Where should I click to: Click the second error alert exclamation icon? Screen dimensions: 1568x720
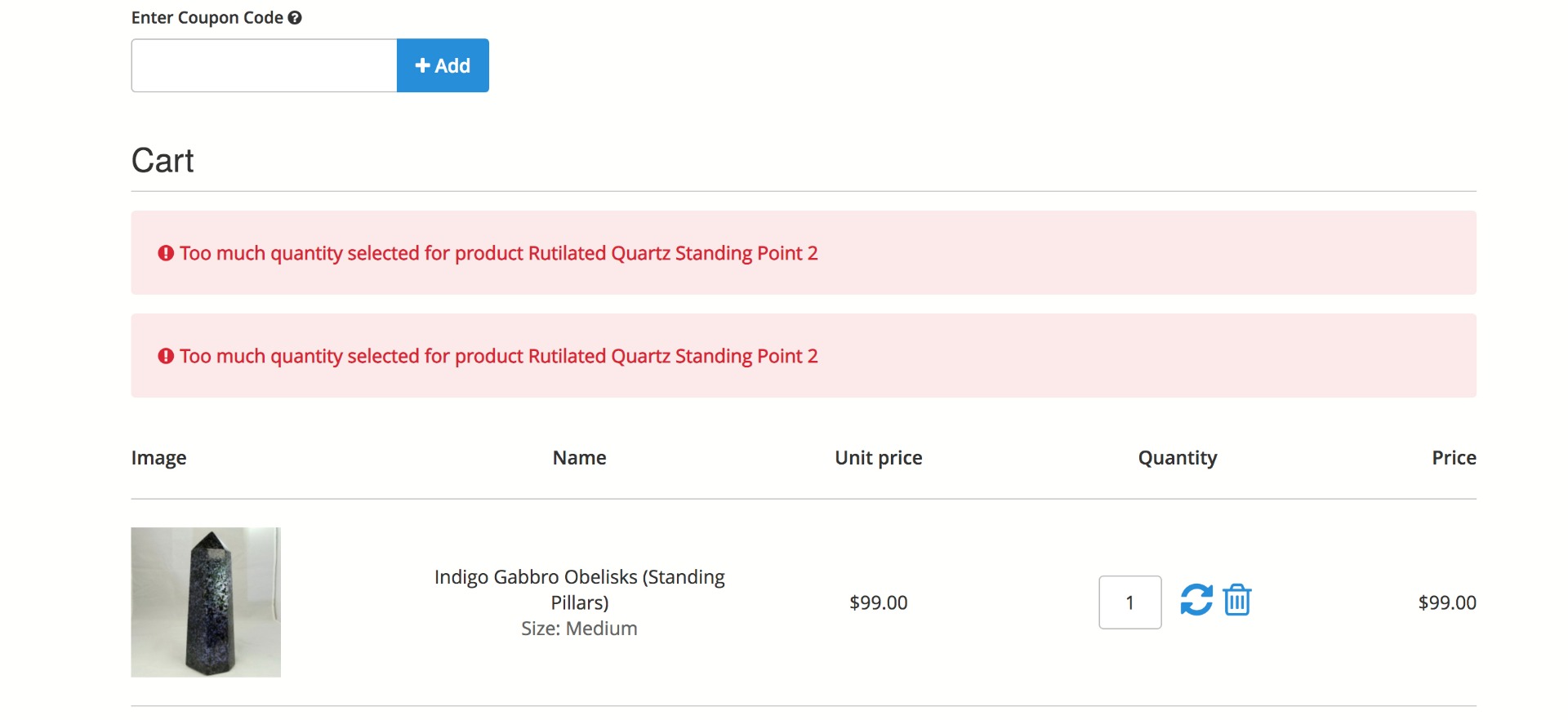pyautogui.click(x=166, y=356)
